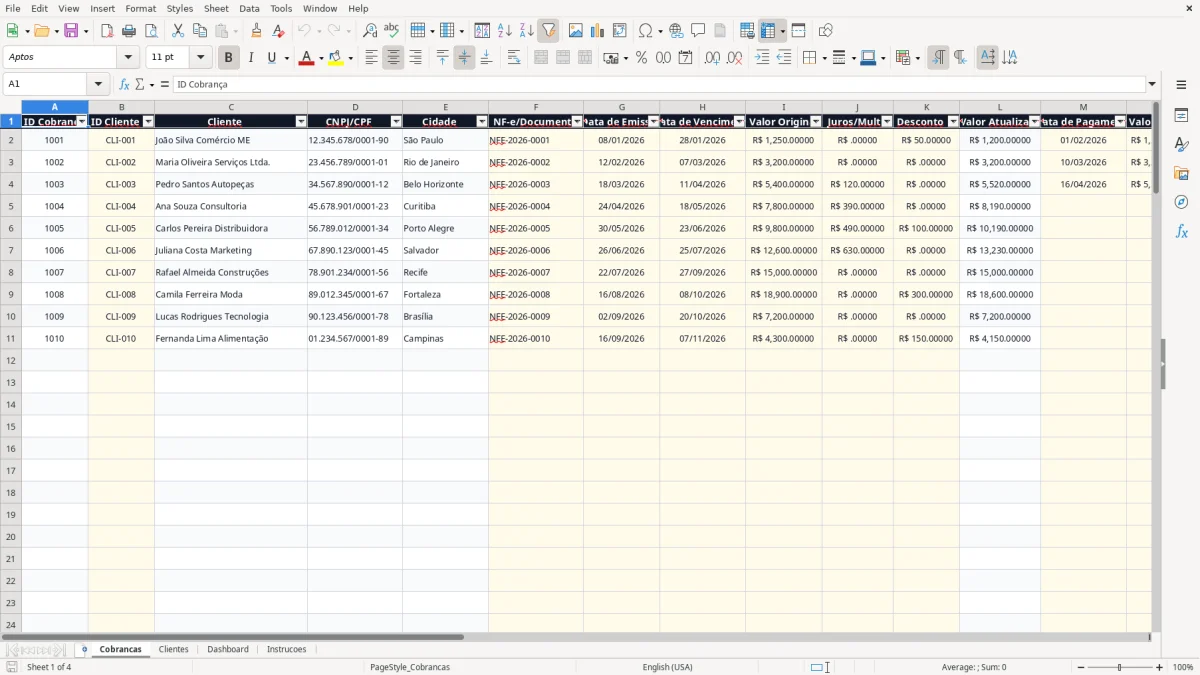Open sidebar Navigator compass icon
The image size is (1200, 675).
(1181, 202)
